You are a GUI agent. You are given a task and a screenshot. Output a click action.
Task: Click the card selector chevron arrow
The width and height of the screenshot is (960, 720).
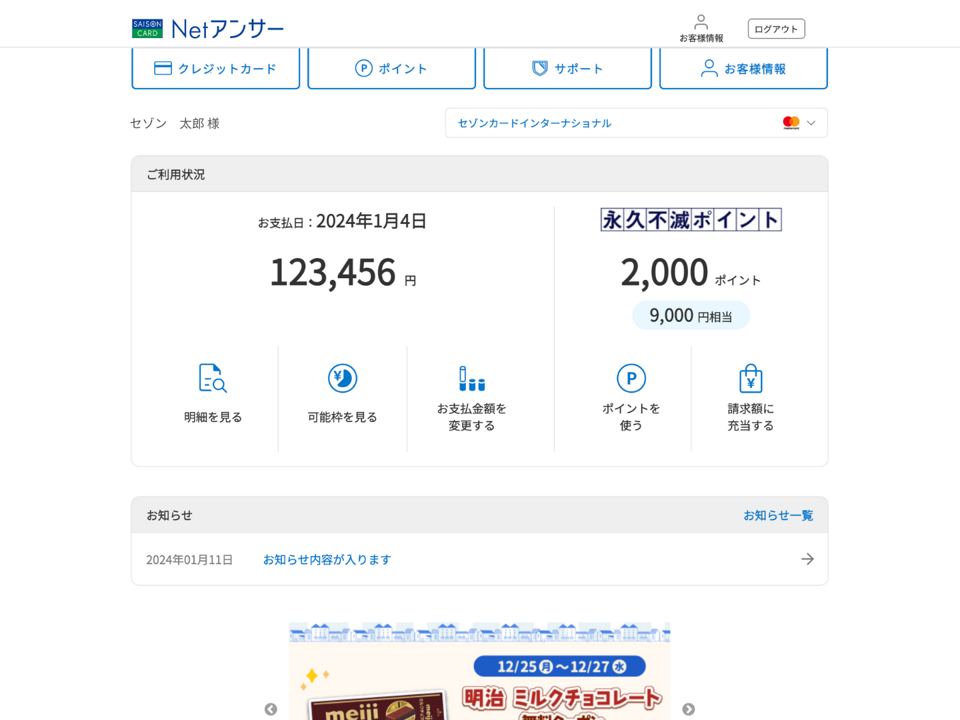[811, 123]
